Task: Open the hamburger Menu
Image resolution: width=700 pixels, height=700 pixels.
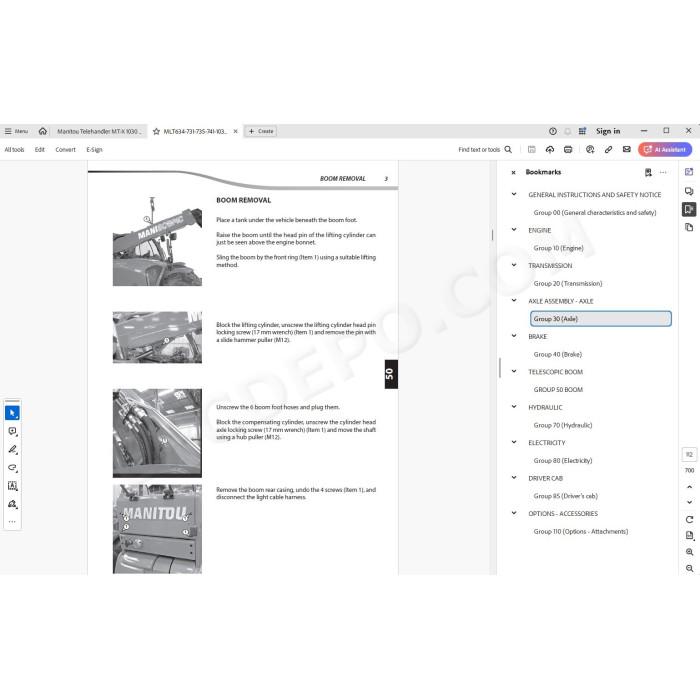Action: click(x=16, y=131)
